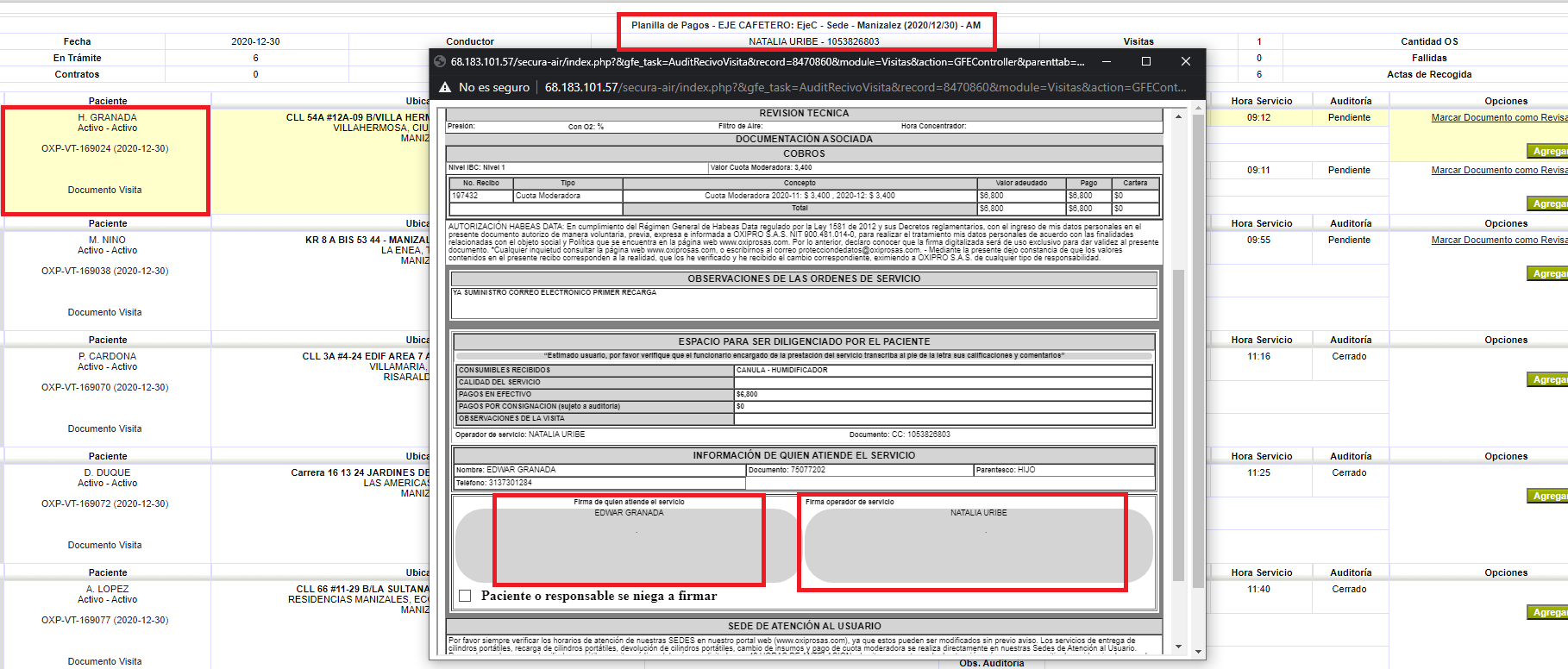
Task: Click the 'YA SUMINISTRO CORREO ELECTRONICO' observation text
Action: [x=555, y=292]
